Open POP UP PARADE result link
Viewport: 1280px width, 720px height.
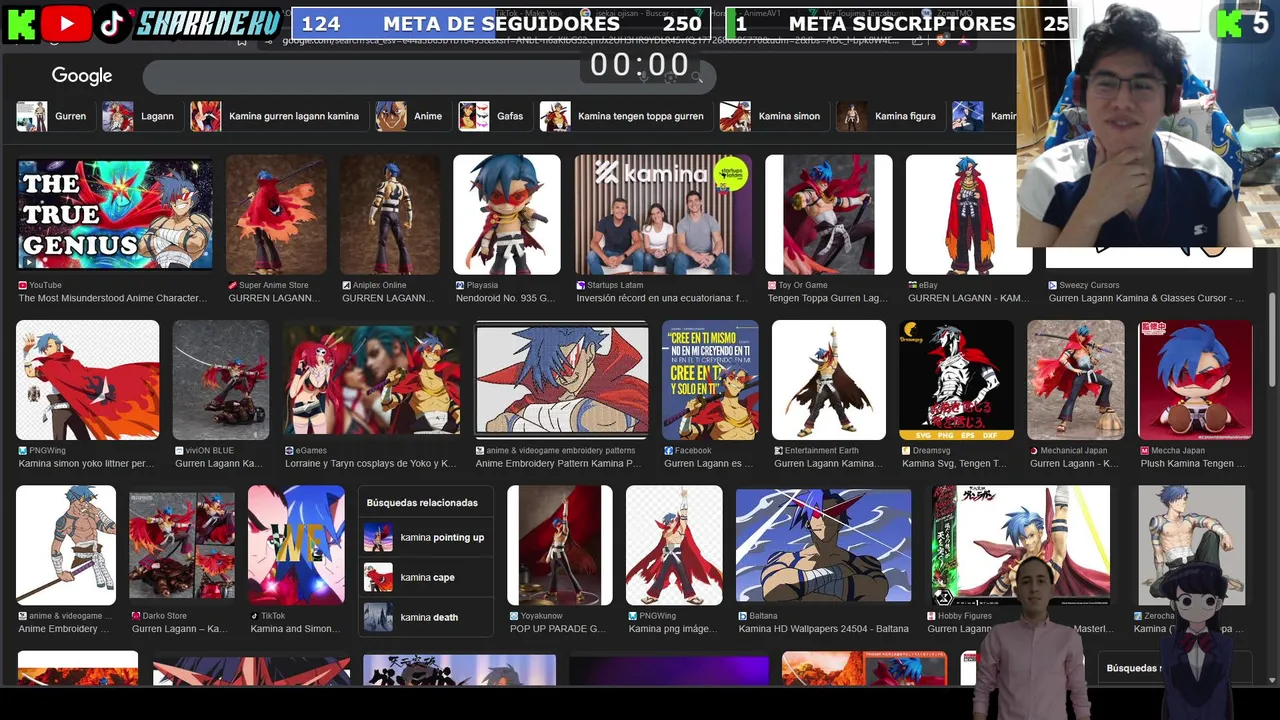click(x=558, y=629)
